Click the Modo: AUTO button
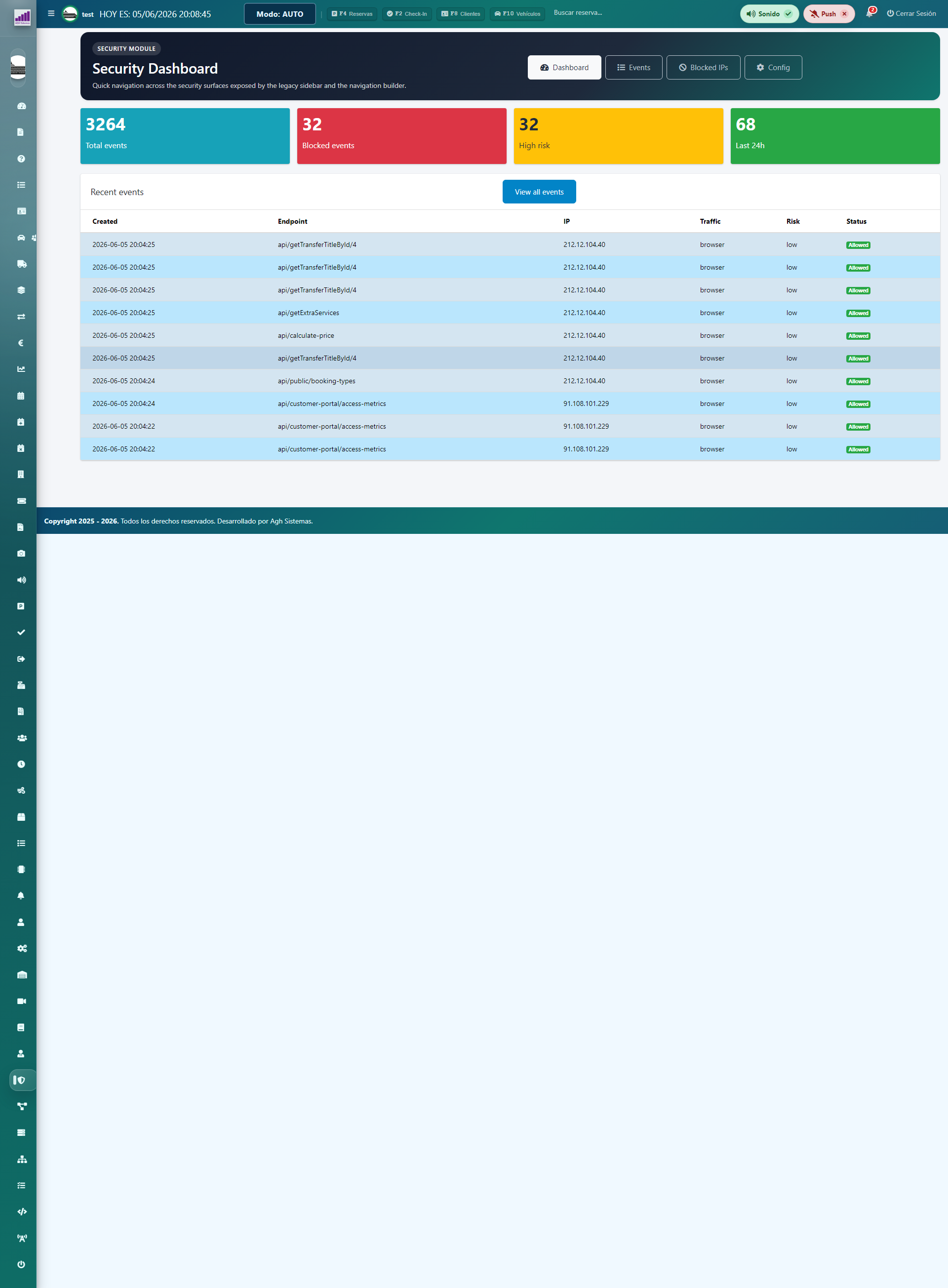The height and width of the screenshot is (1288, 948). (279, 14)
